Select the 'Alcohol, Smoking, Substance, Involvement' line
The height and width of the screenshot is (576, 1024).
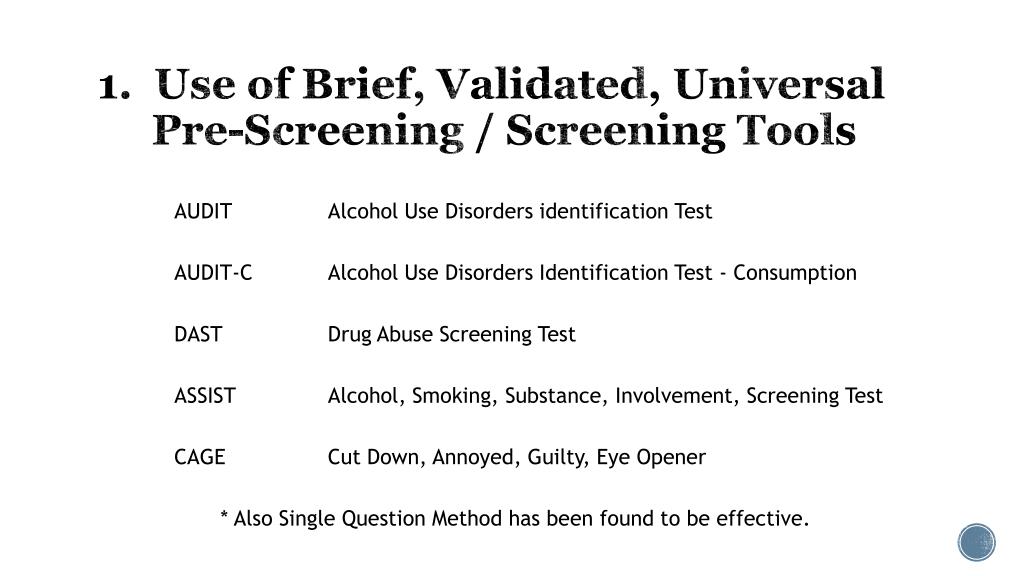605,396
